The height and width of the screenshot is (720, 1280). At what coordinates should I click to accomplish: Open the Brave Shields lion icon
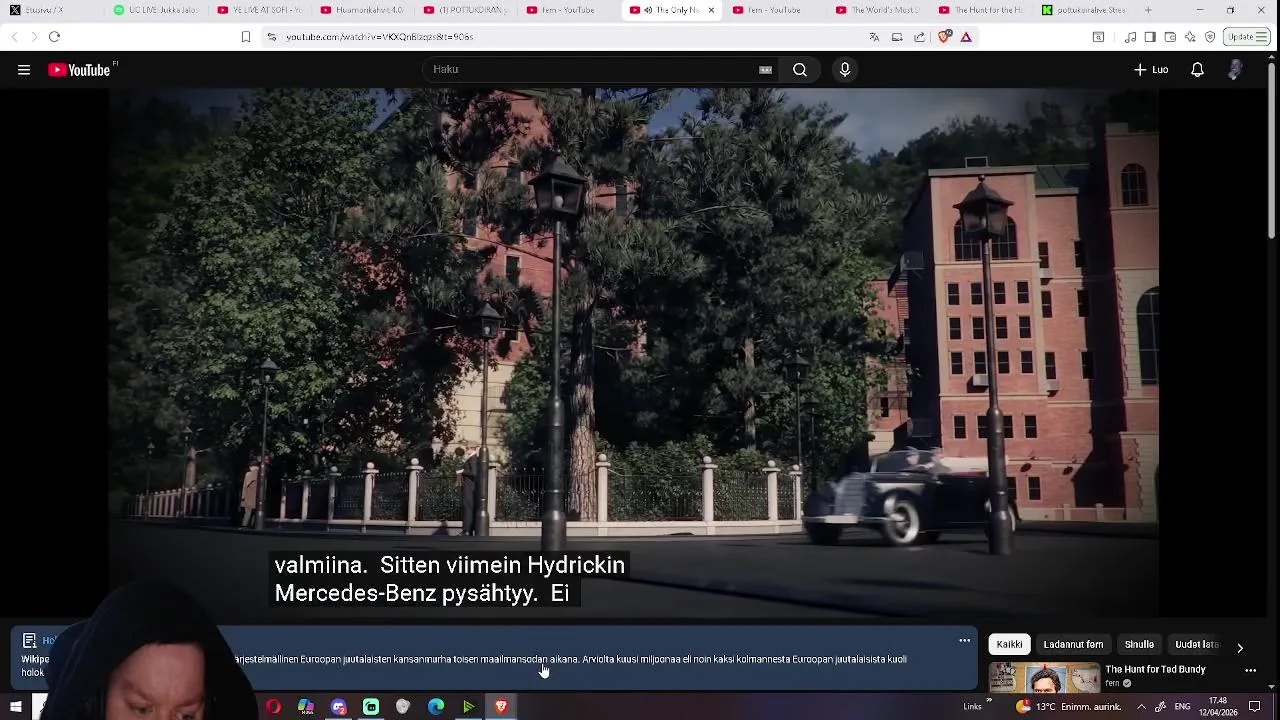click(944, 37)
